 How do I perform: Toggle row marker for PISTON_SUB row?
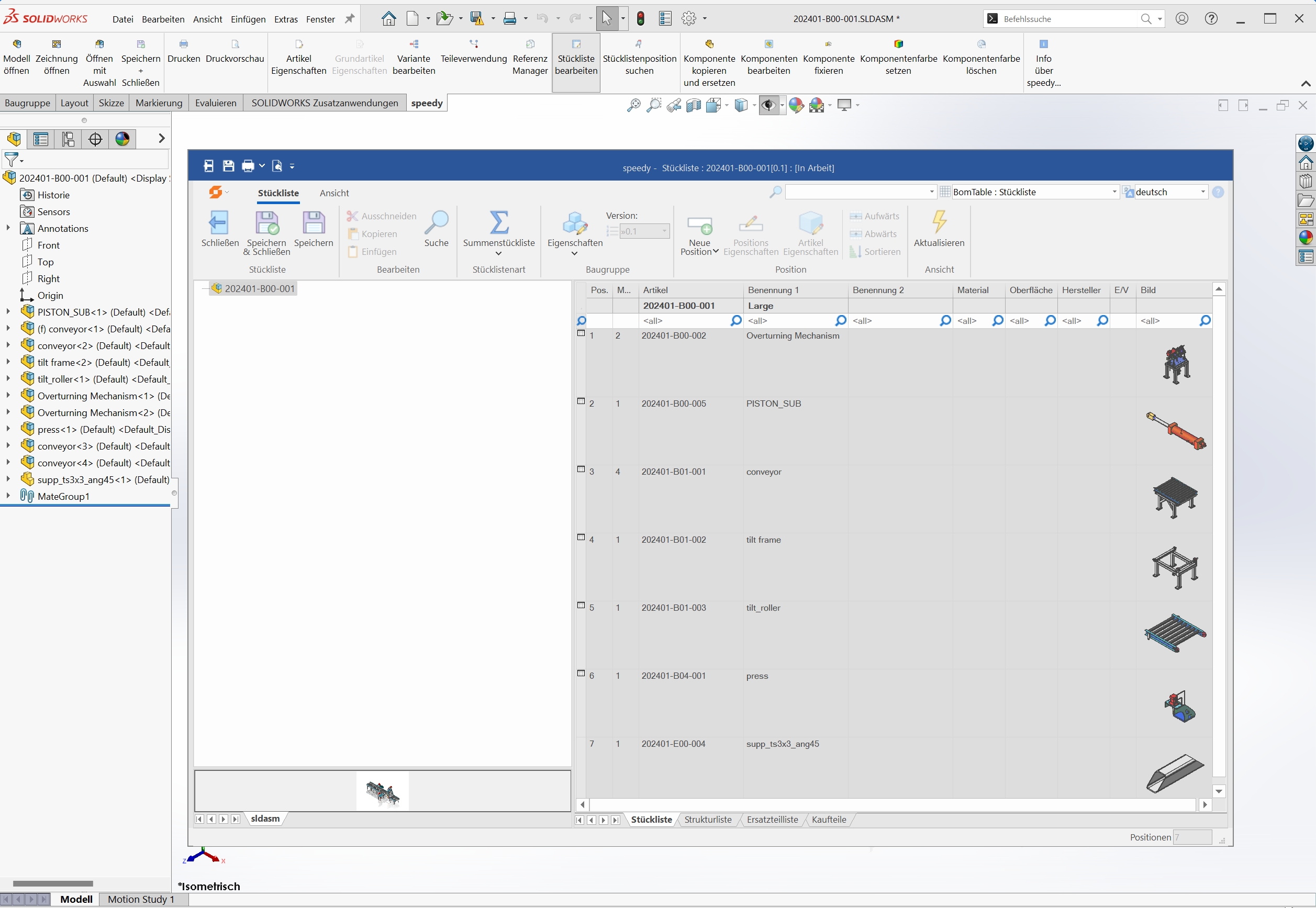(x=581, y=401)
